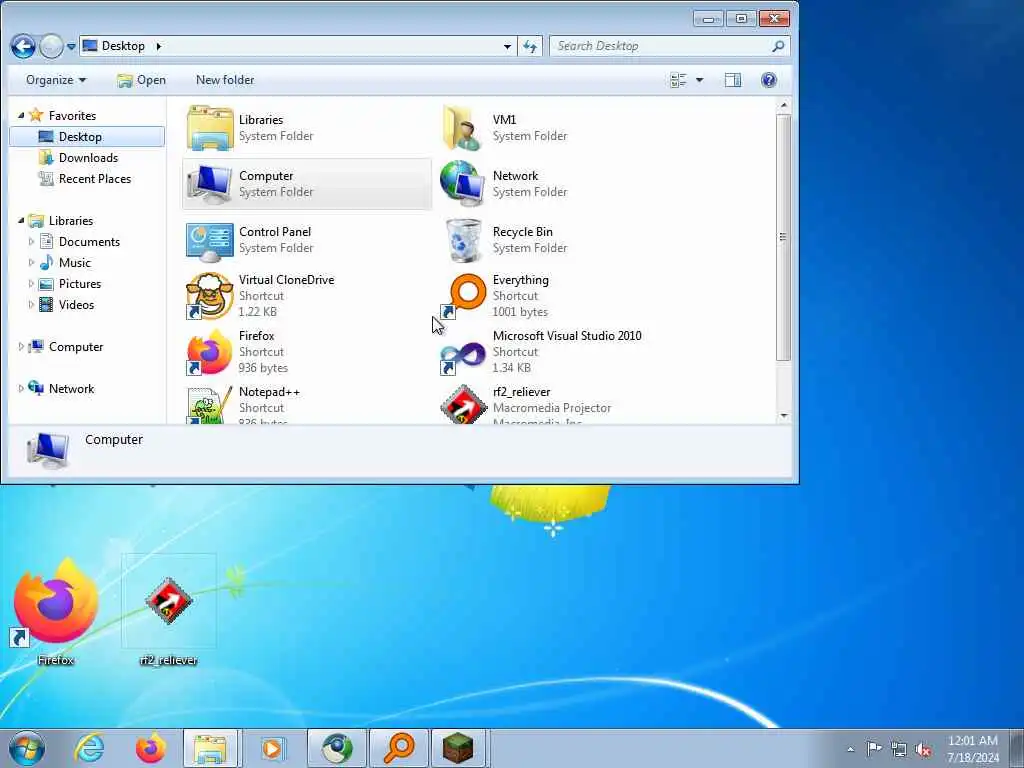This screenshot has width=1024, height=768.
Task: Open the change-view options dropdown arrow
Action: click(x=699, y=80)
